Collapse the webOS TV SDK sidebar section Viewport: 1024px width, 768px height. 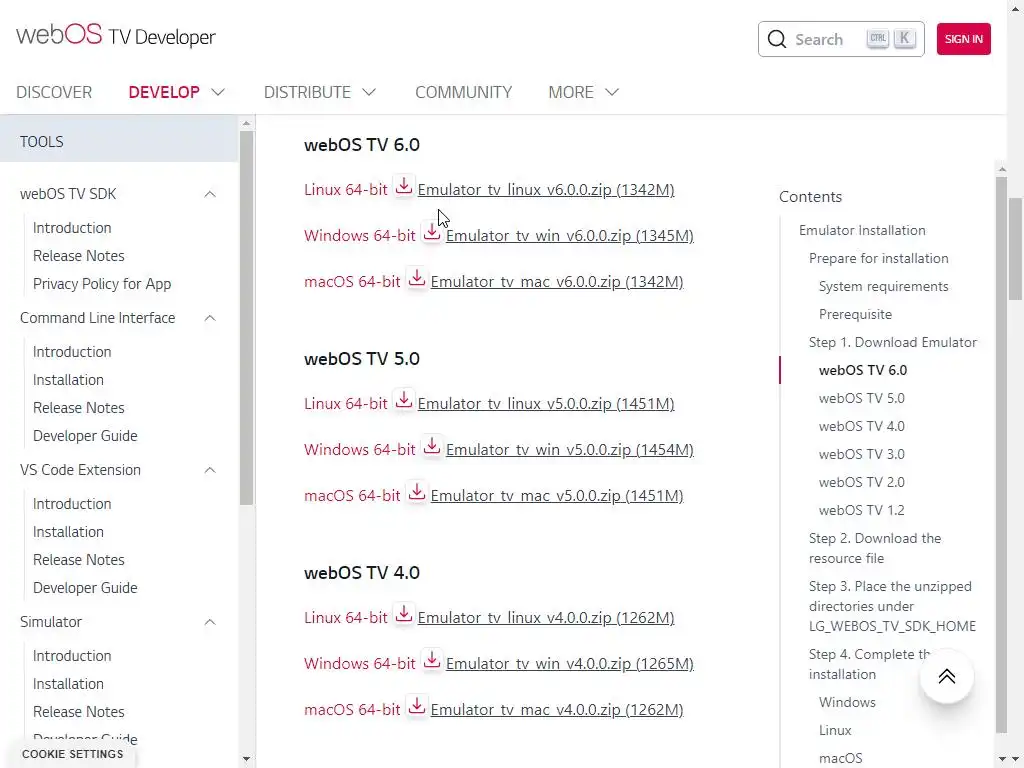[210, 194]
